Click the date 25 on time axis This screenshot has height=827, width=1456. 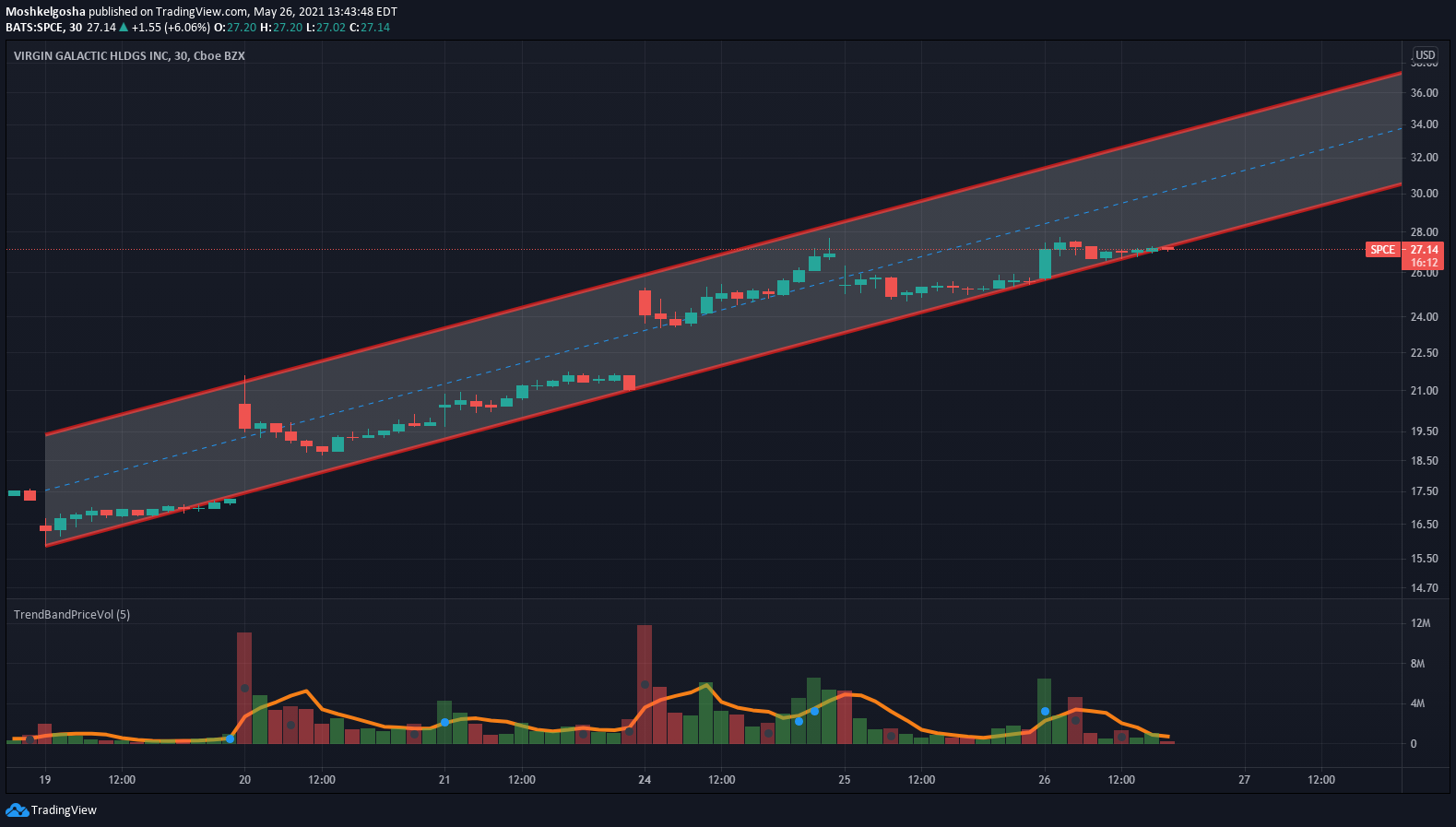(845, 780)
